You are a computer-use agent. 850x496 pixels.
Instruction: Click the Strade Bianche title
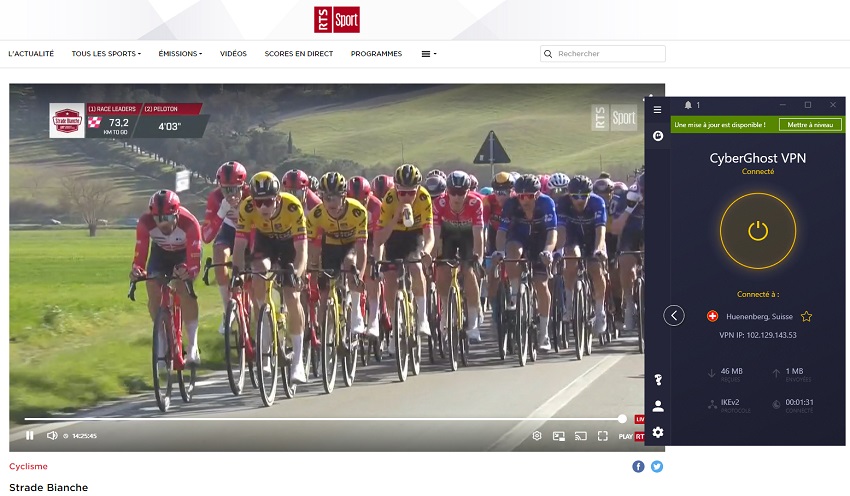coord(49,487)
